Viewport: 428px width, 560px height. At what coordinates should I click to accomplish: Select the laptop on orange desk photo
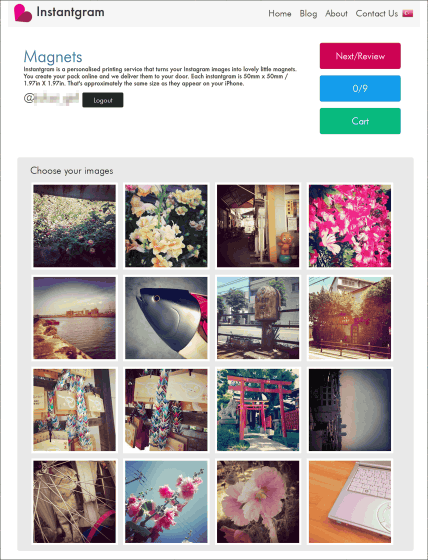coord(350,502)
